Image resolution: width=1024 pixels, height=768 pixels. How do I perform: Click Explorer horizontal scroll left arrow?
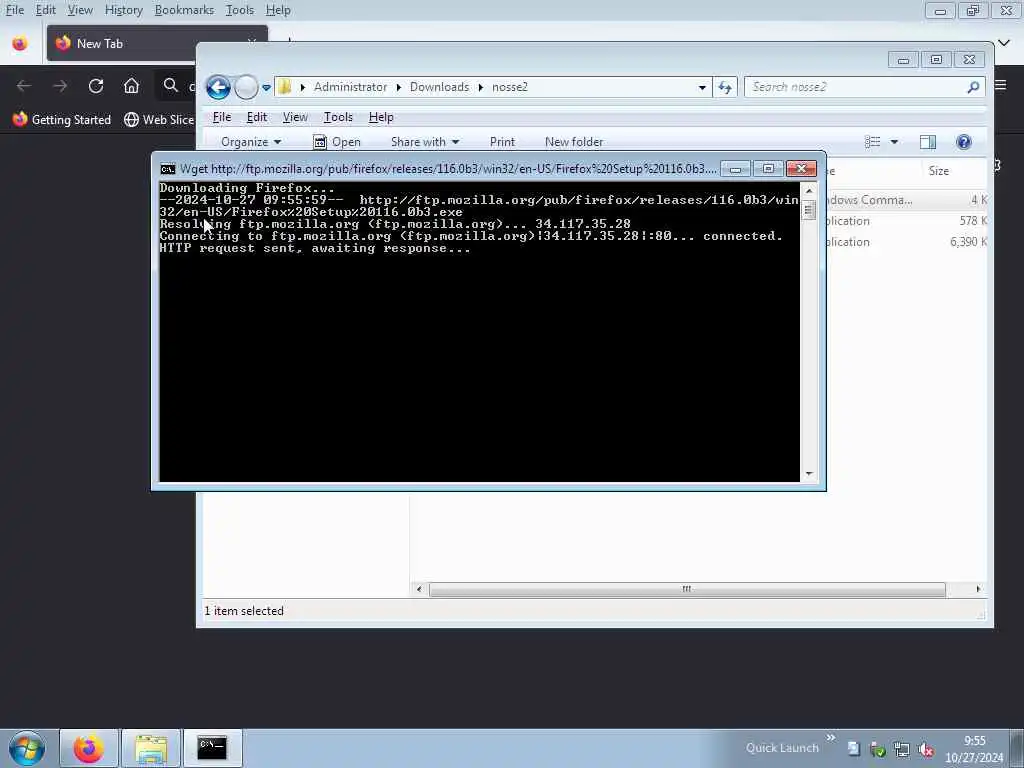419,589
